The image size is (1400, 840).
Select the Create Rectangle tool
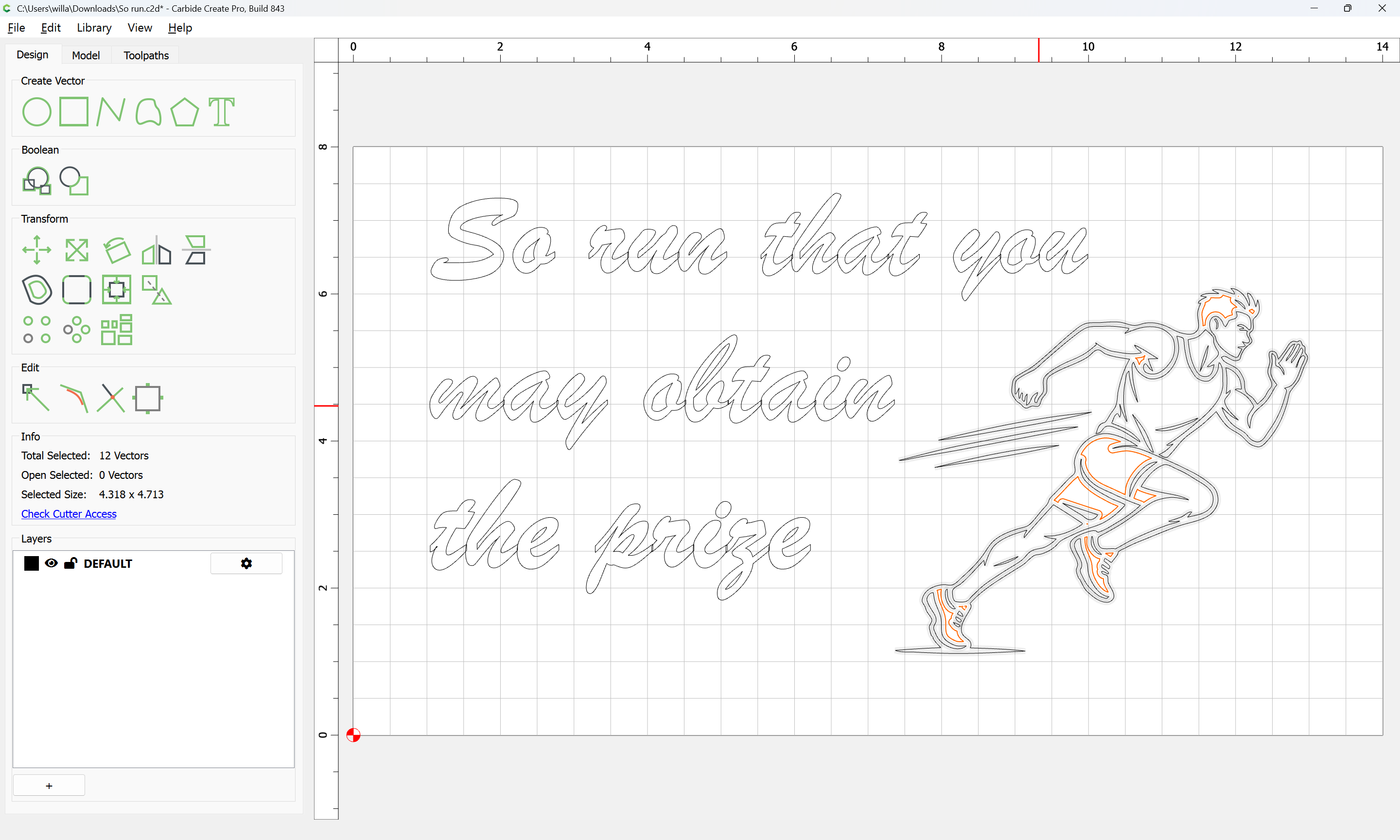pos(73,111)
